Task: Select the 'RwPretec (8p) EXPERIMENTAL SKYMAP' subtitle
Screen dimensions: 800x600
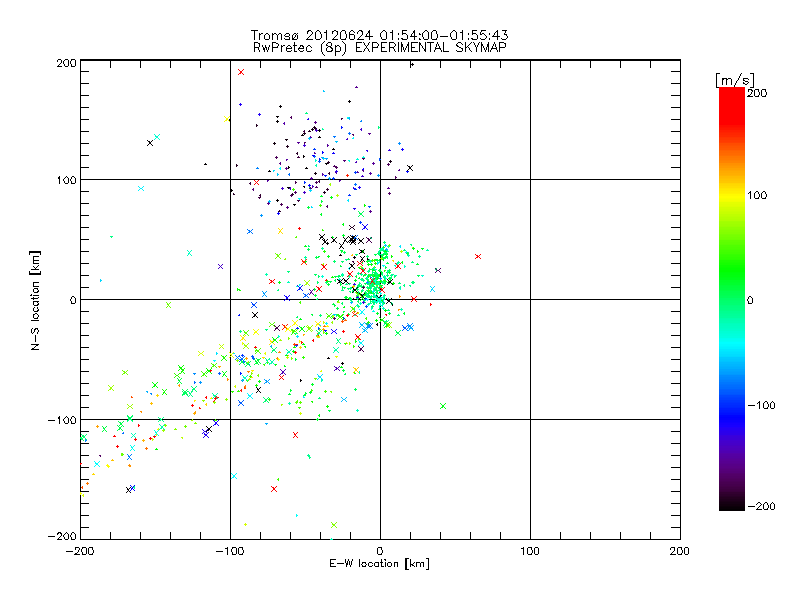Action: click(380, 48)
